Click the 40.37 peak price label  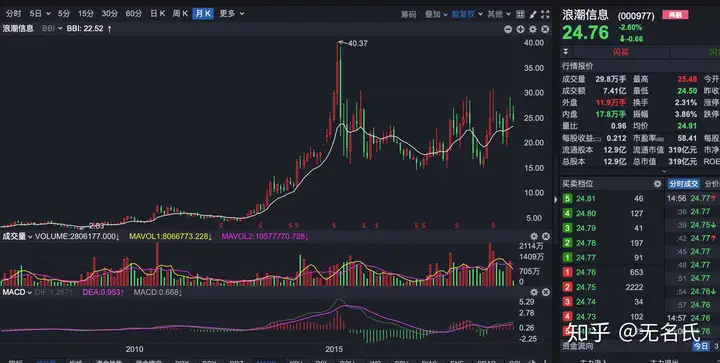point(358,44)
